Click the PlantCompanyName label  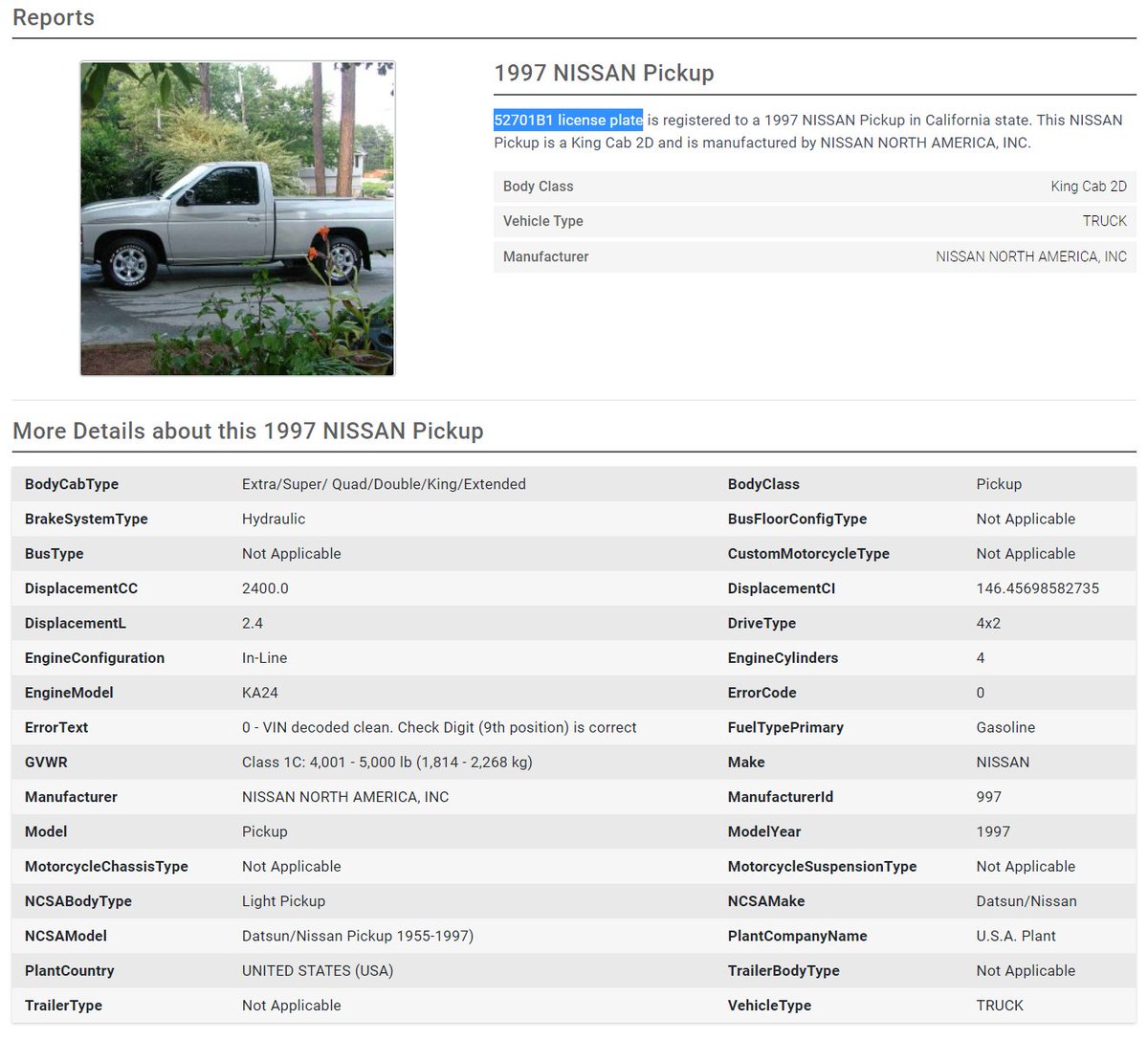tap(797, 936)
